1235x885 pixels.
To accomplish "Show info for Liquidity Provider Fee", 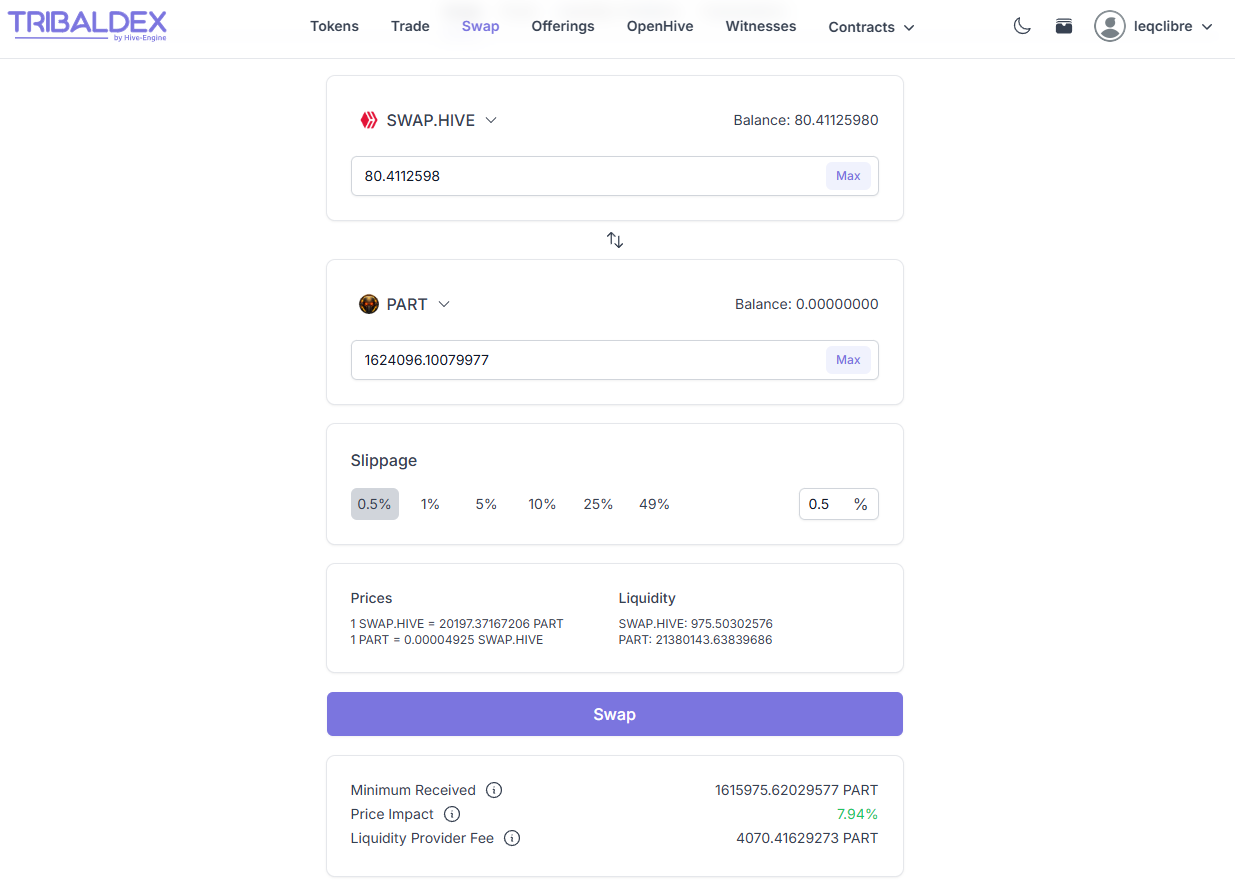I will click(x=512, y=838).
